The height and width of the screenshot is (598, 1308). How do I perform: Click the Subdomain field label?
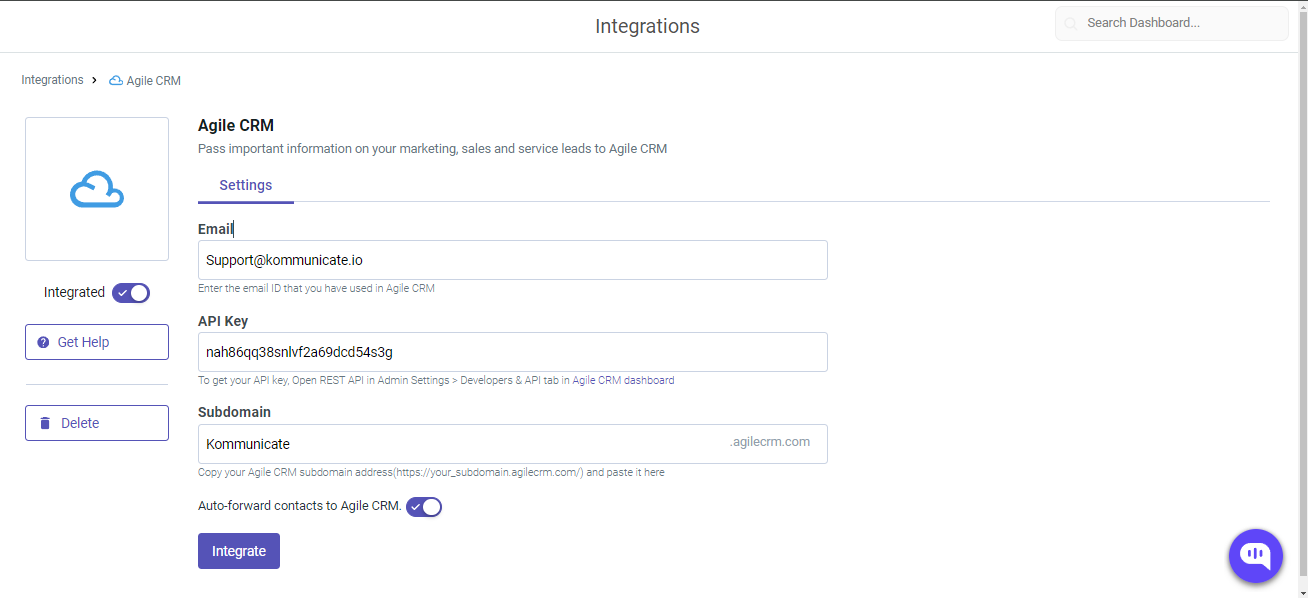pyautogui.click(x=234, y=412)
